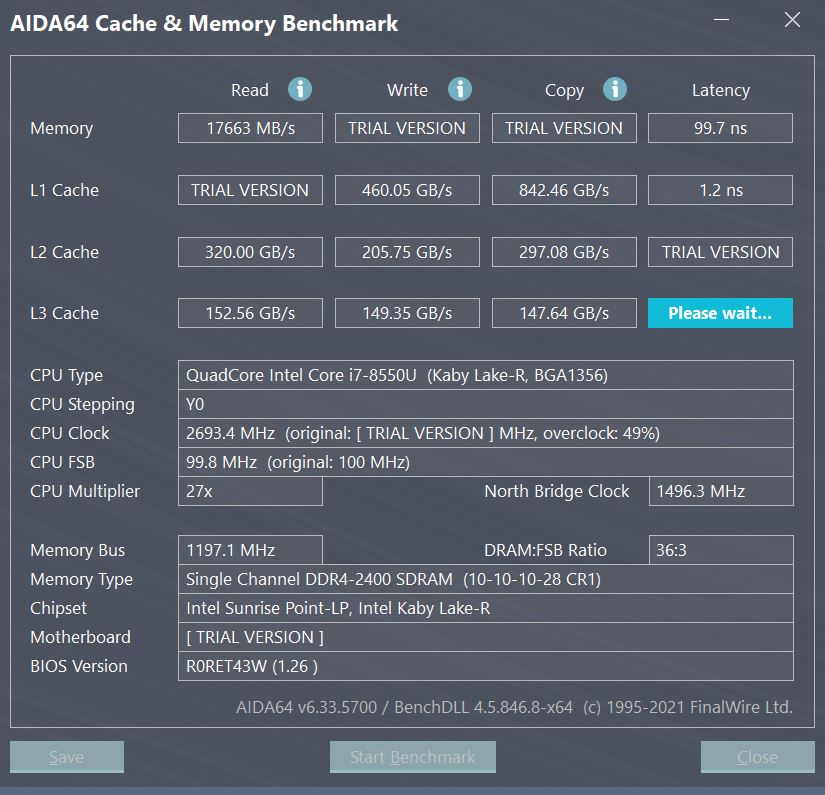Click the Save button
This screenshot has height=795, width=825.
67,757
